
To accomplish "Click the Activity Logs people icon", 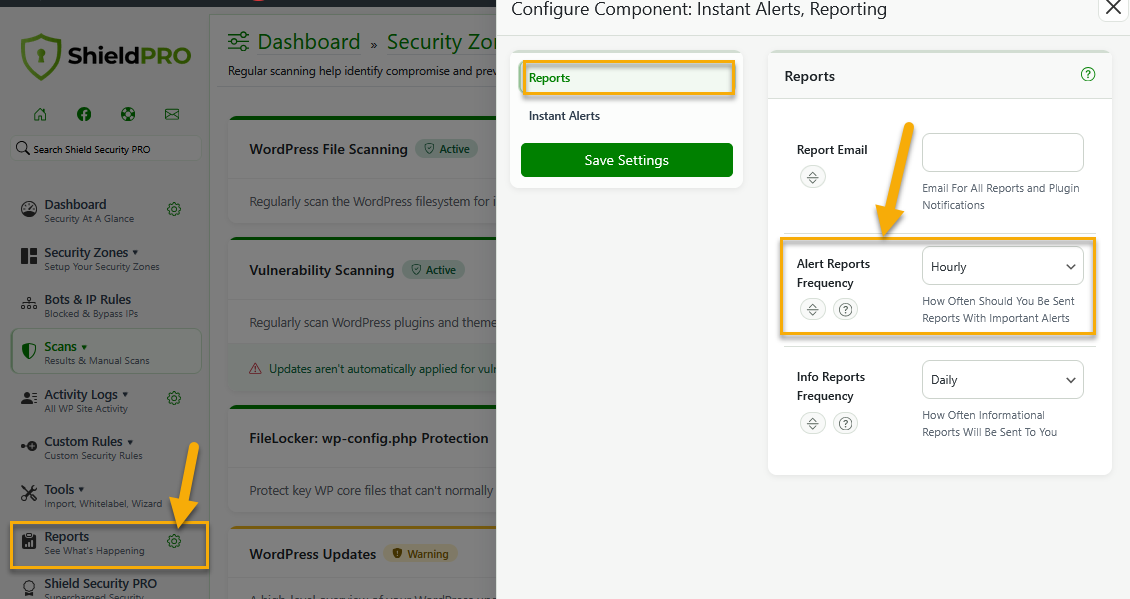I will (x=29, y=398).
